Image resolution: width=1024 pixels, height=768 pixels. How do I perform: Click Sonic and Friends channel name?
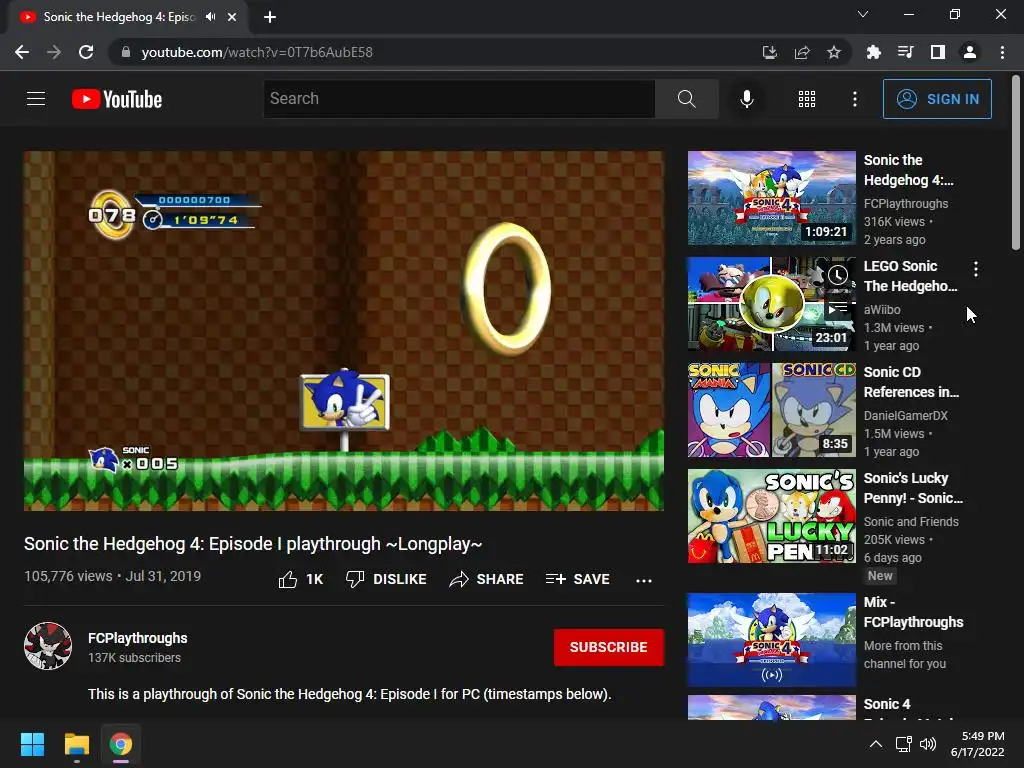click(911, 521)
